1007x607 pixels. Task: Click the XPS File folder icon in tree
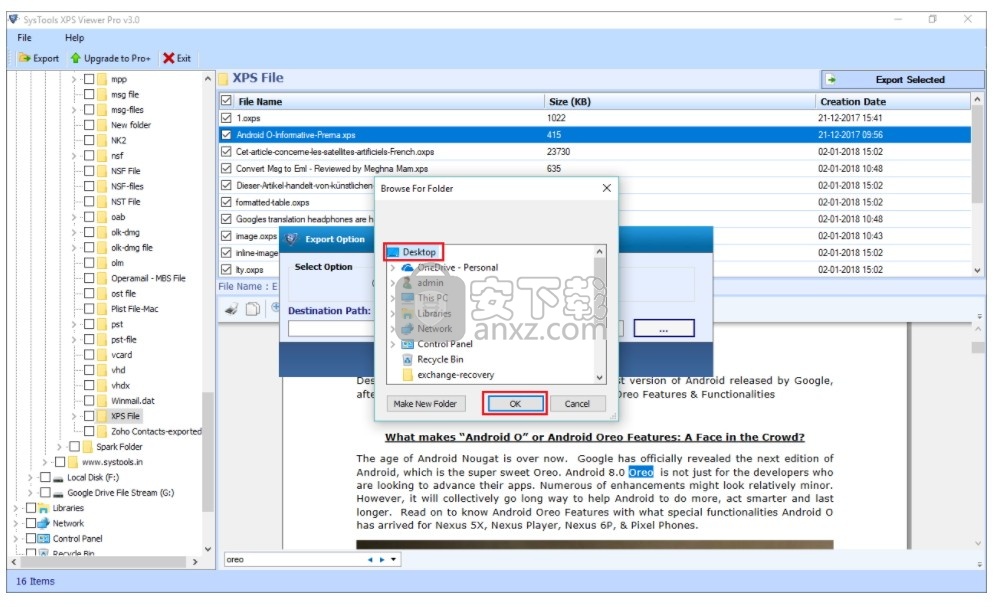pyautogui.click(x=102, y=417)
